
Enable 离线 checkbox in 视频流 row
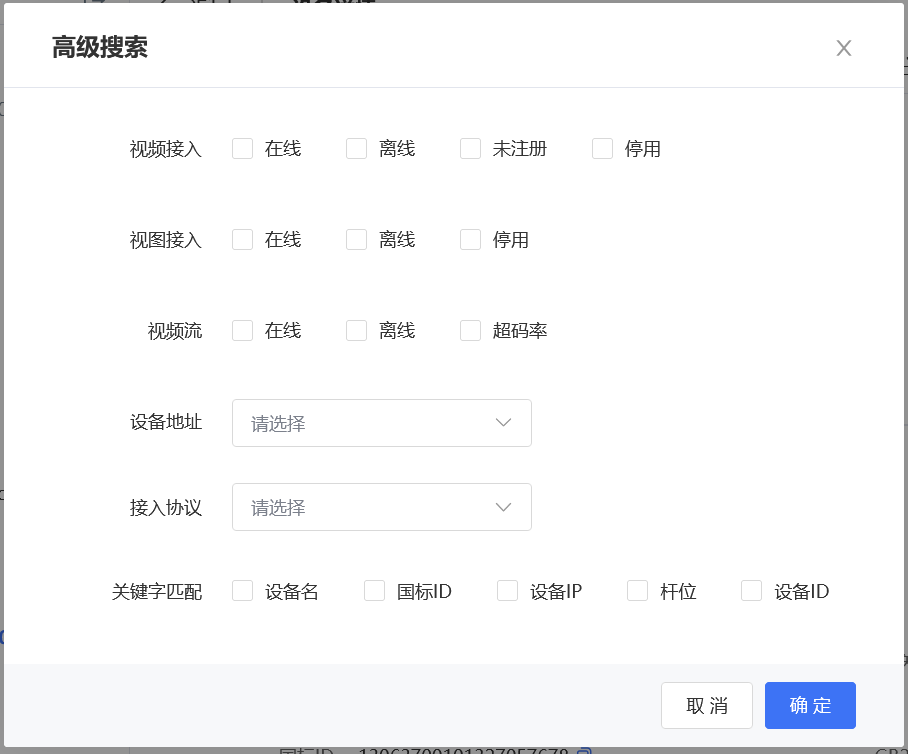(x=357, y=331)
